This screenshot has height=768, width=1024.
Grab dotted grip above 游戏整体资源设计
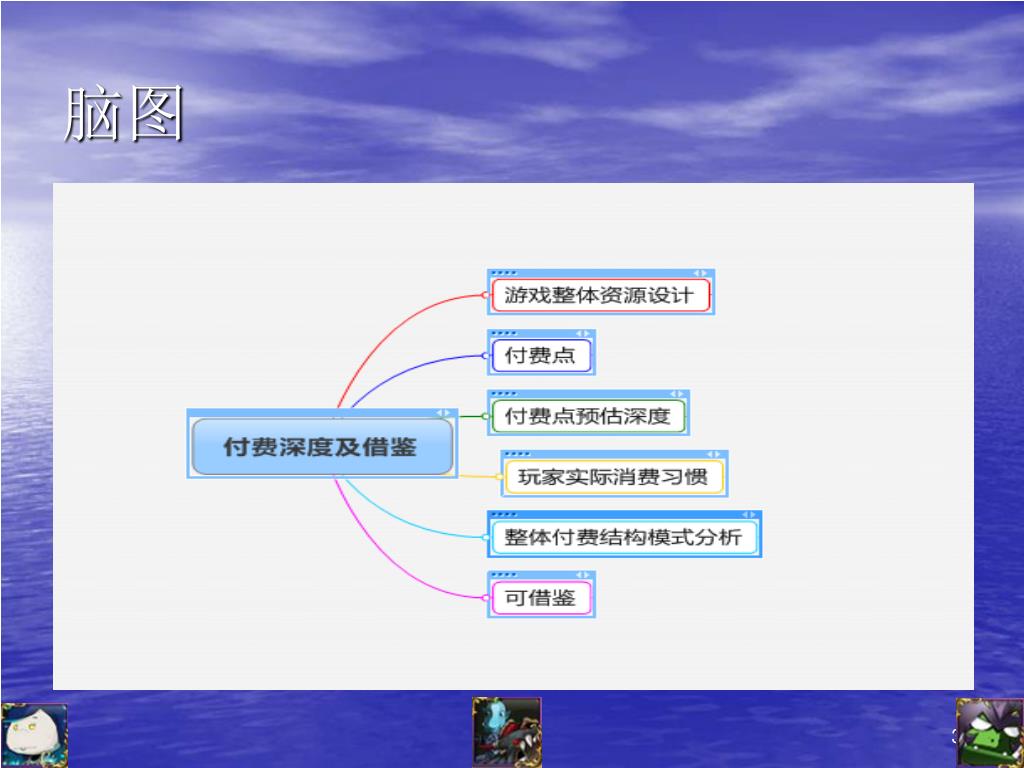504,273
